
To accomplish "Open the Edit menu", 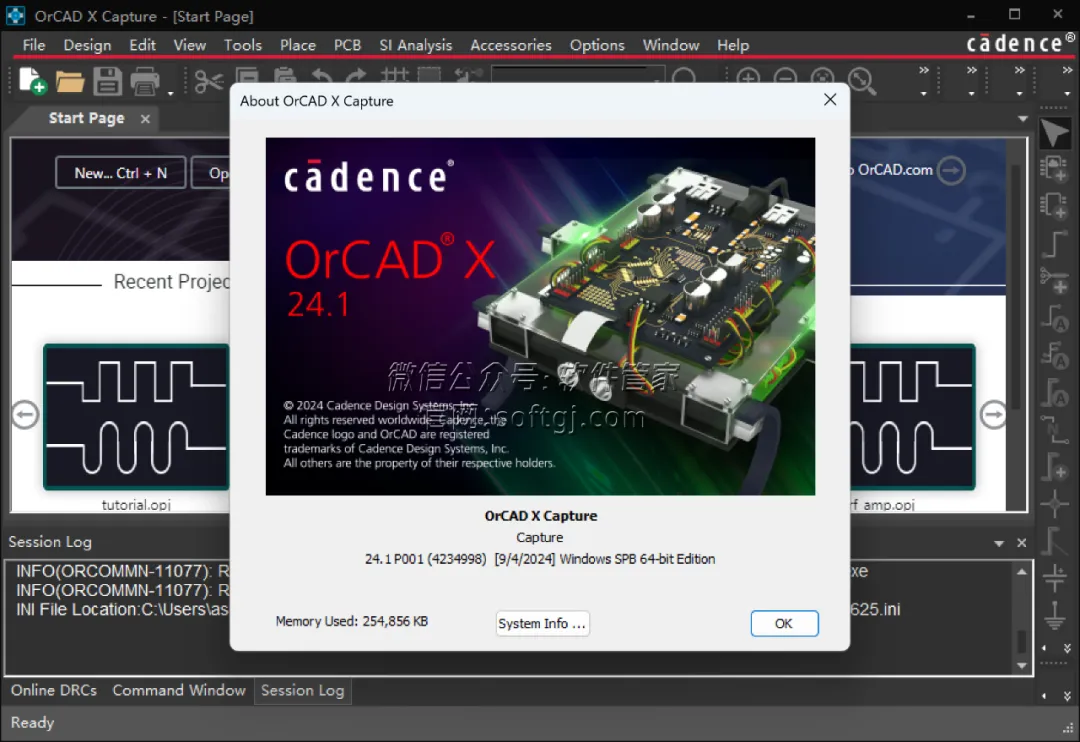I will (143, 45).
